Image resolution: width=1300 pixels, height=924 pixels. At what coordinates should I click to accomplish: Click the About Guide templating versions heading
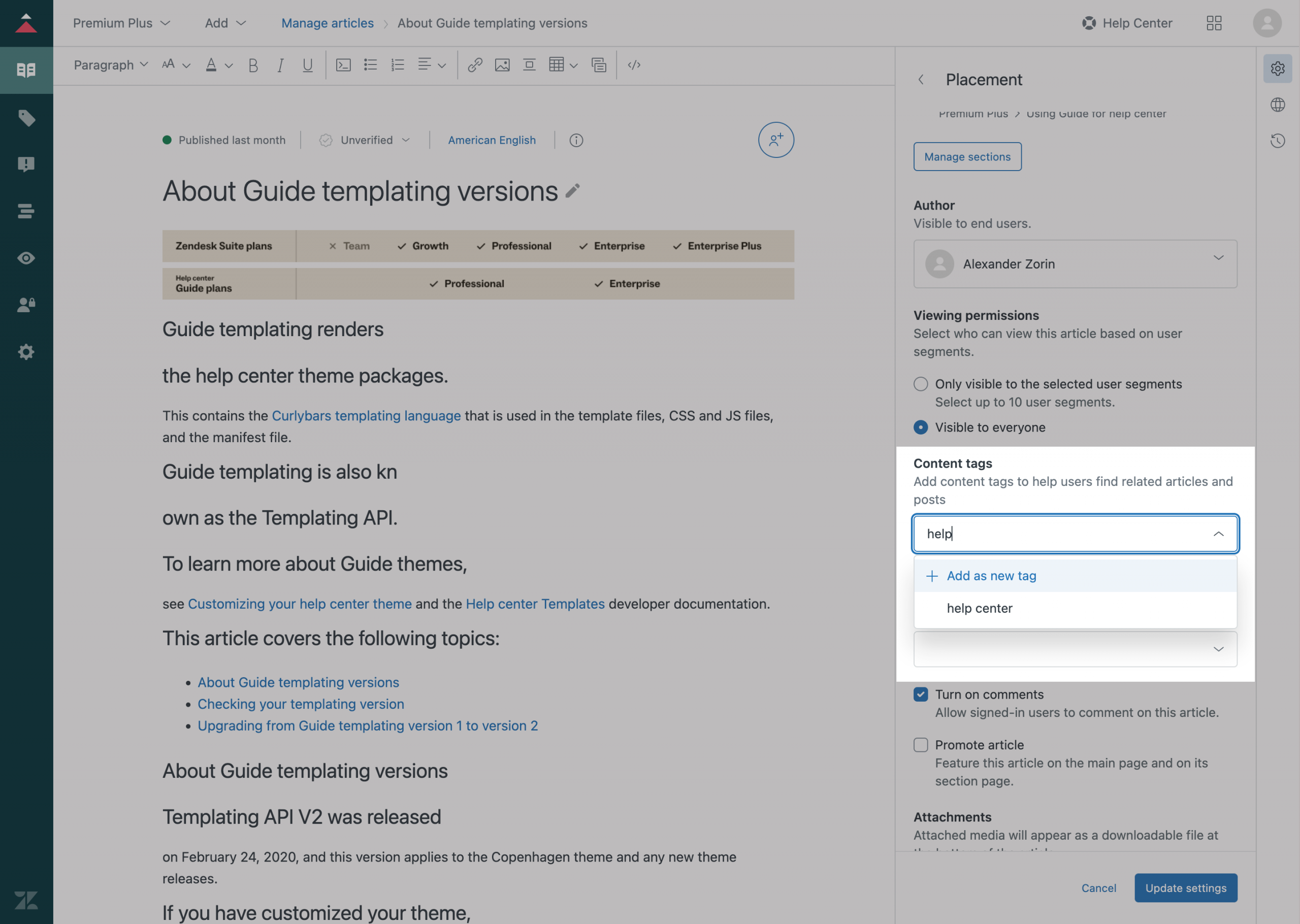point(305,772)
